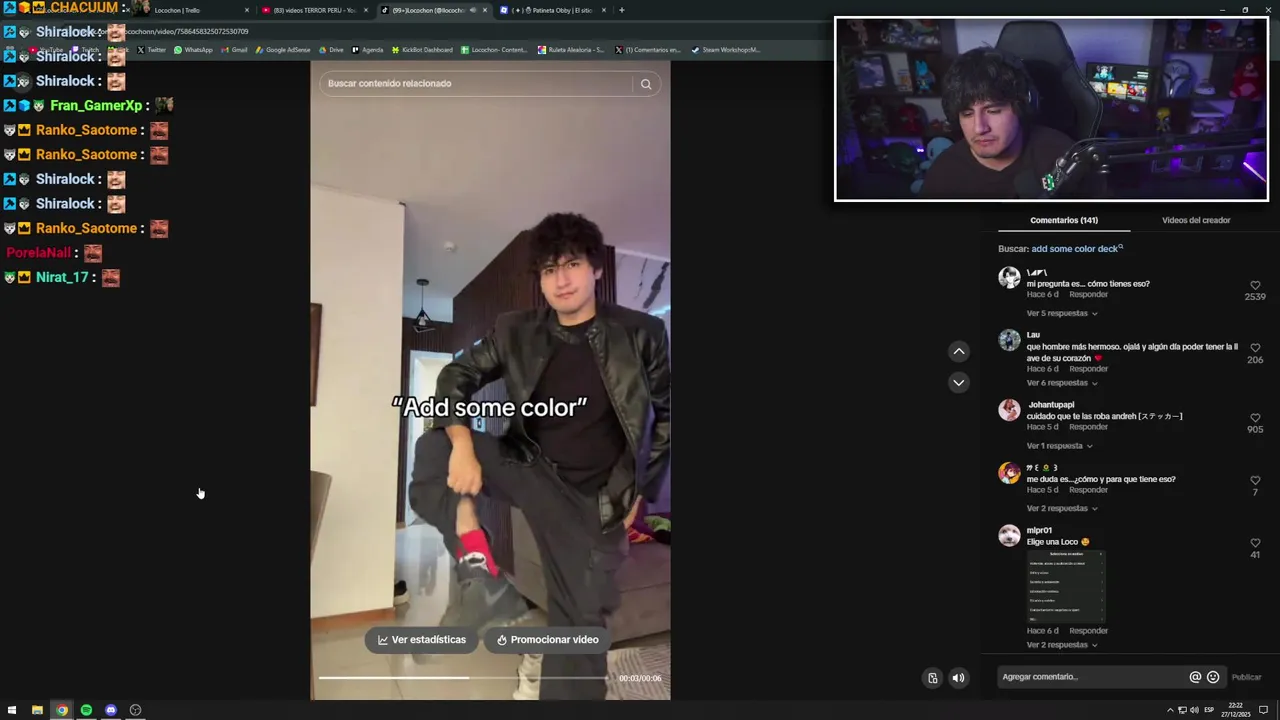Open the taskbar clock showing 22:22
This screenshot has width=1280, height=720.
pos(1236,710)
